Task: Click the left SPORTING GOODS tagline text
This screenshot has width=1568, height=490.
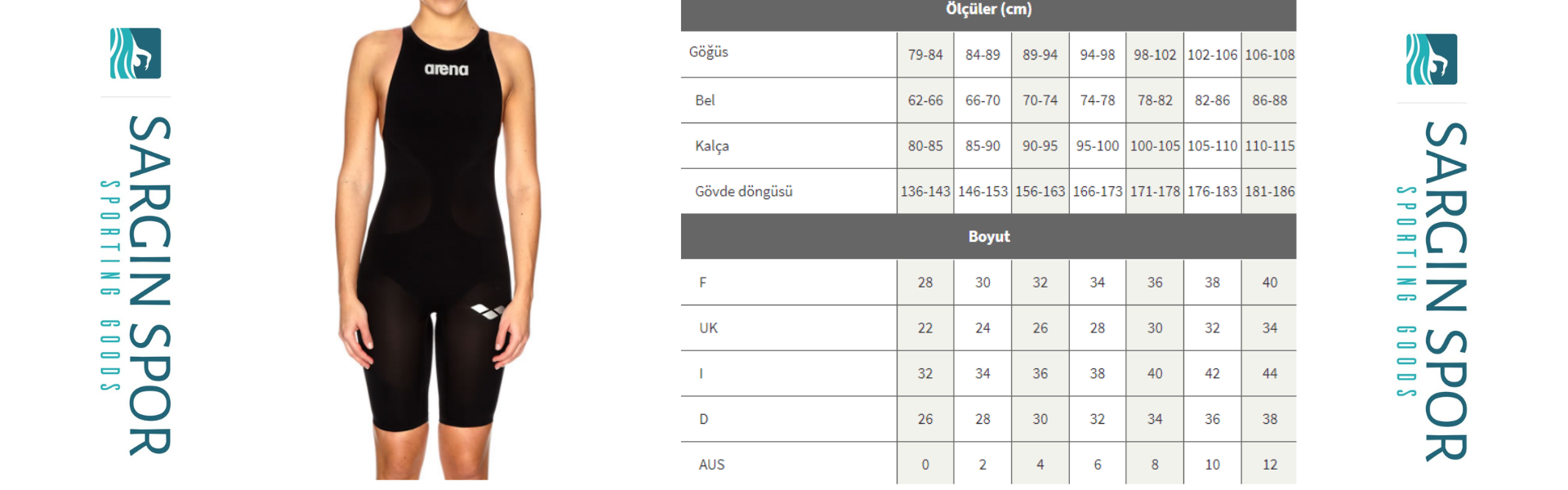Action: (x=110, y=286)
